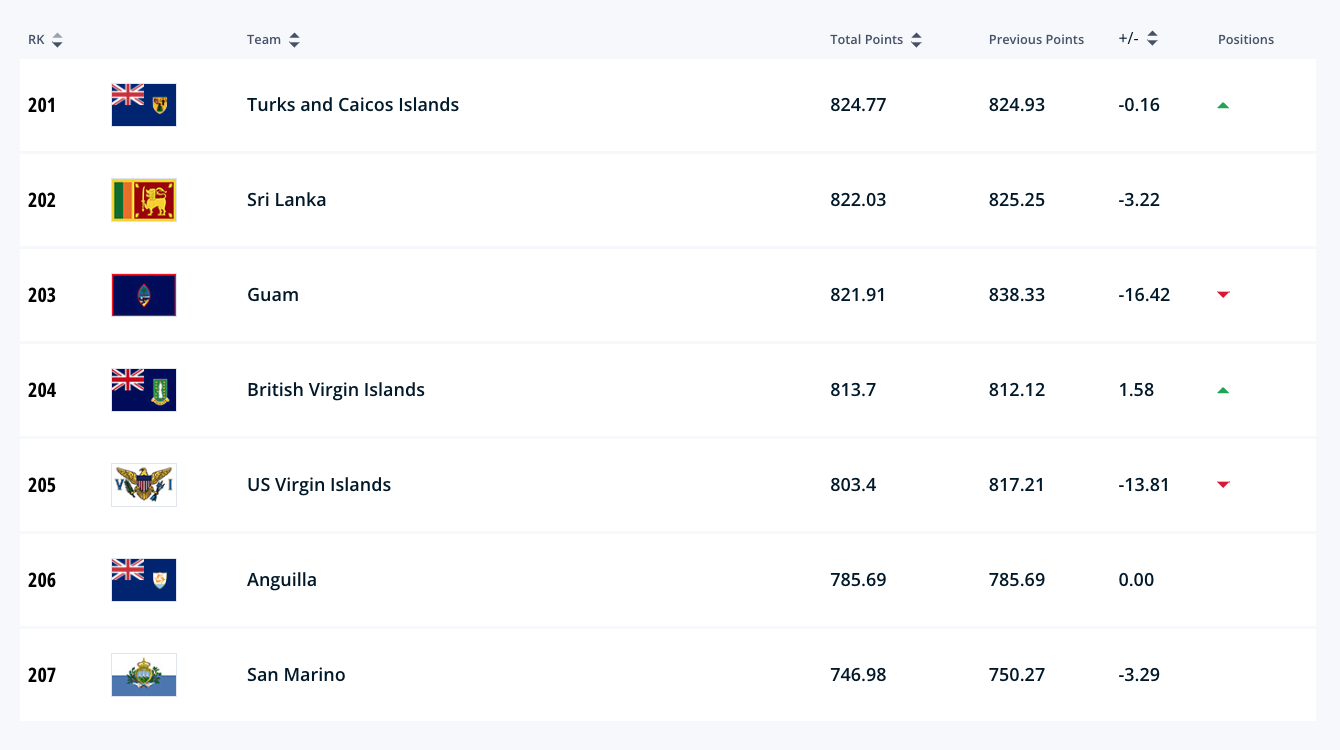Click green up arrow for Turks and Caicos

[1222, 105]
